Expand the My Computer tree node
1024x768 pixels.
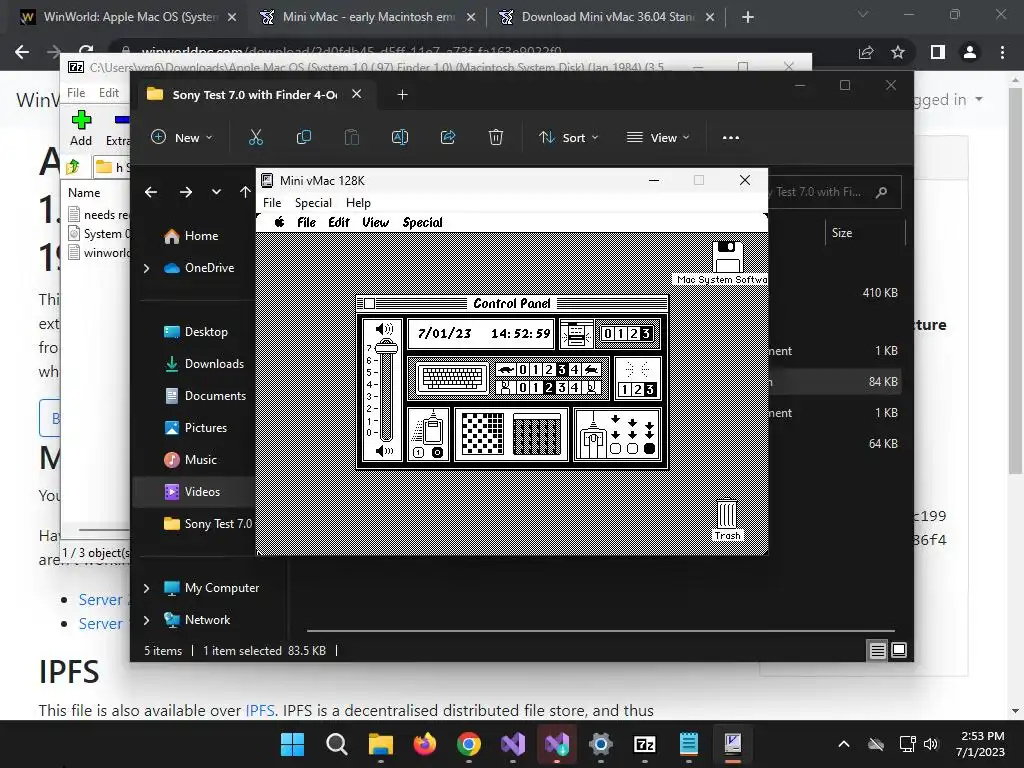tap(146, 588)
